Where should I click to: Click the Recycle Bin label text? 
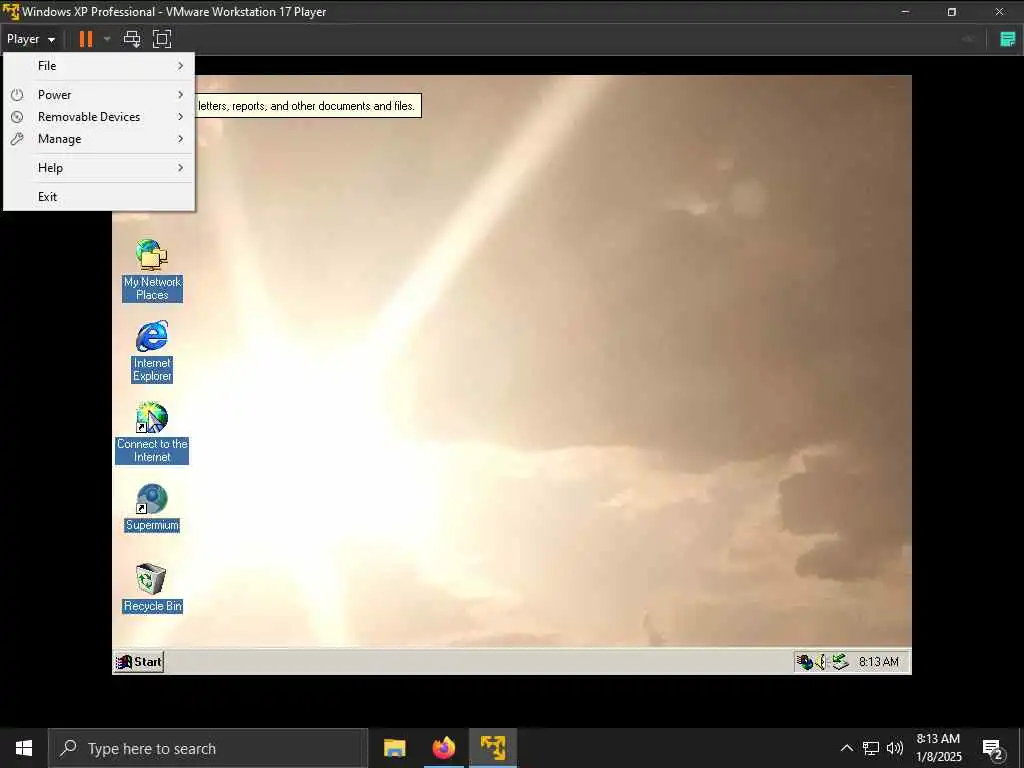(153, 606)
